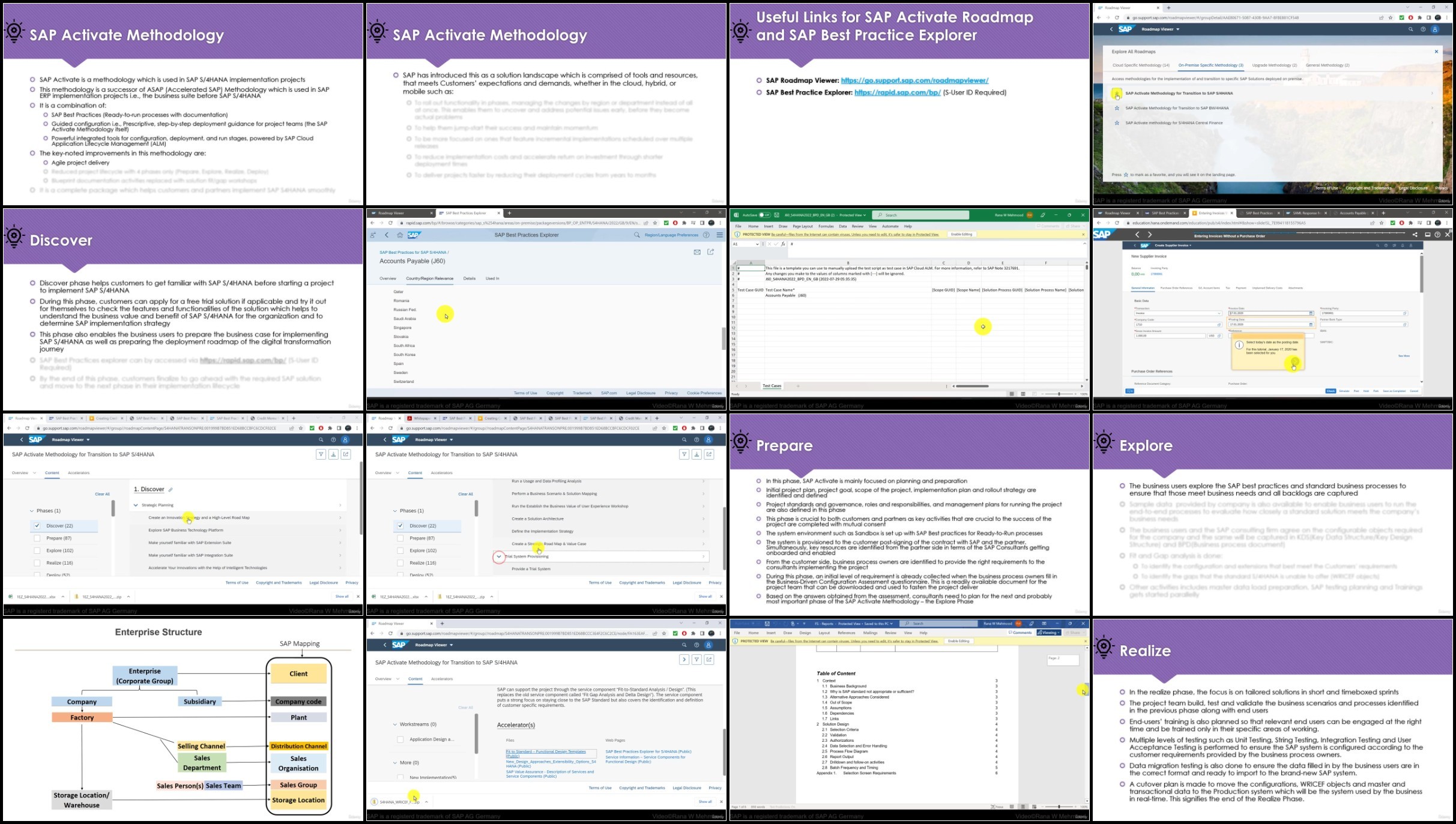This screenshot has width=1456, height=824.
Task: Favorite the S/4HANA Central Finance roadmap star
Action: [x=1117, y=123]
